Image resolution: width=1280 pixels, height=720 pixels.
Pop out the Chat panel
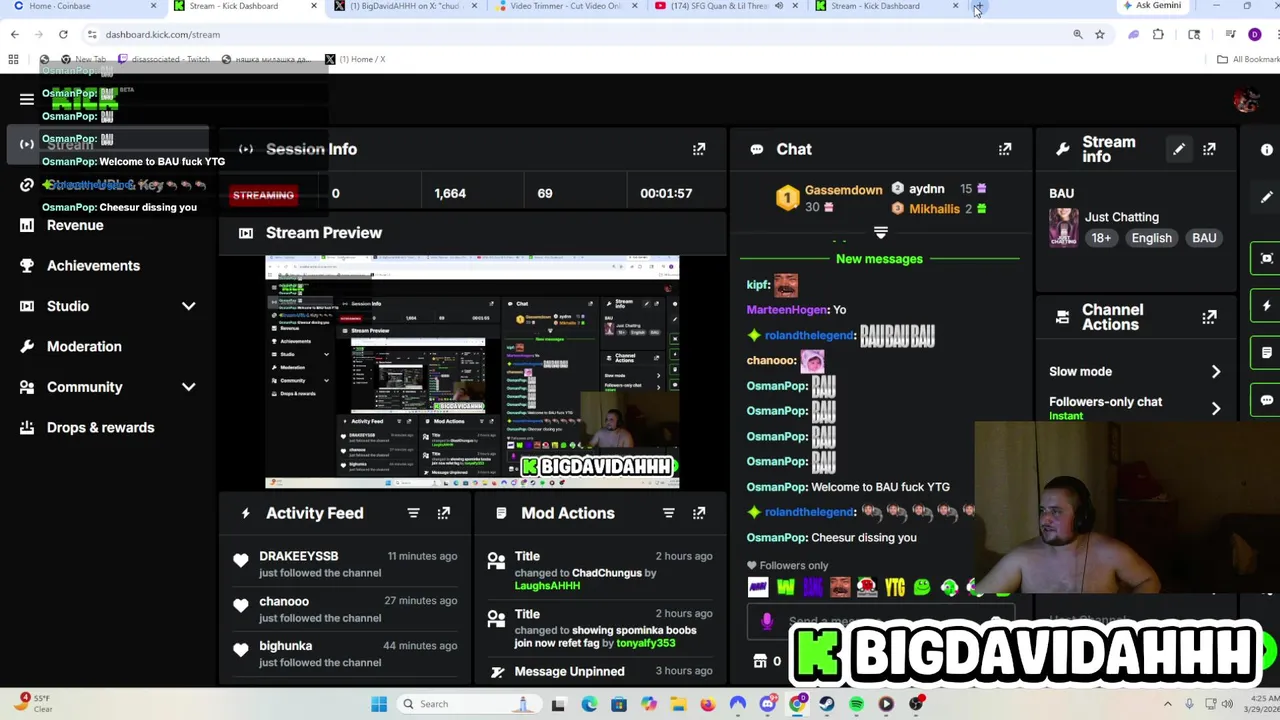point(1005,149)
